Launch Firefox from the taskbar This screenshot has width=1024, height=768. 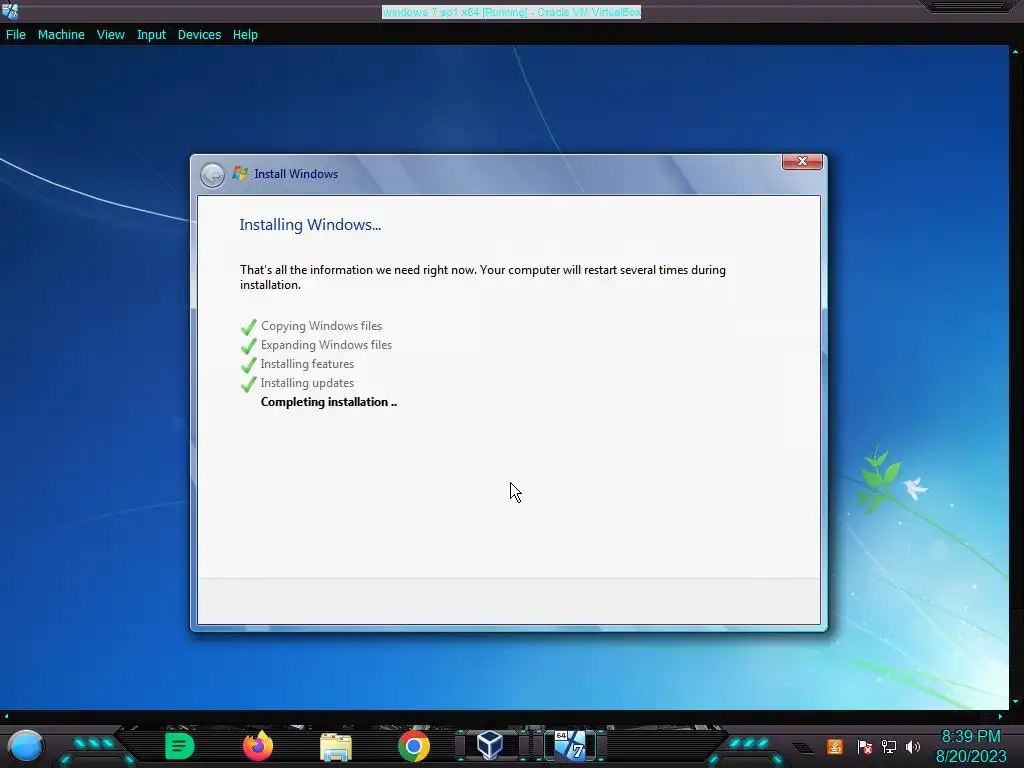[x=258, y=746]
